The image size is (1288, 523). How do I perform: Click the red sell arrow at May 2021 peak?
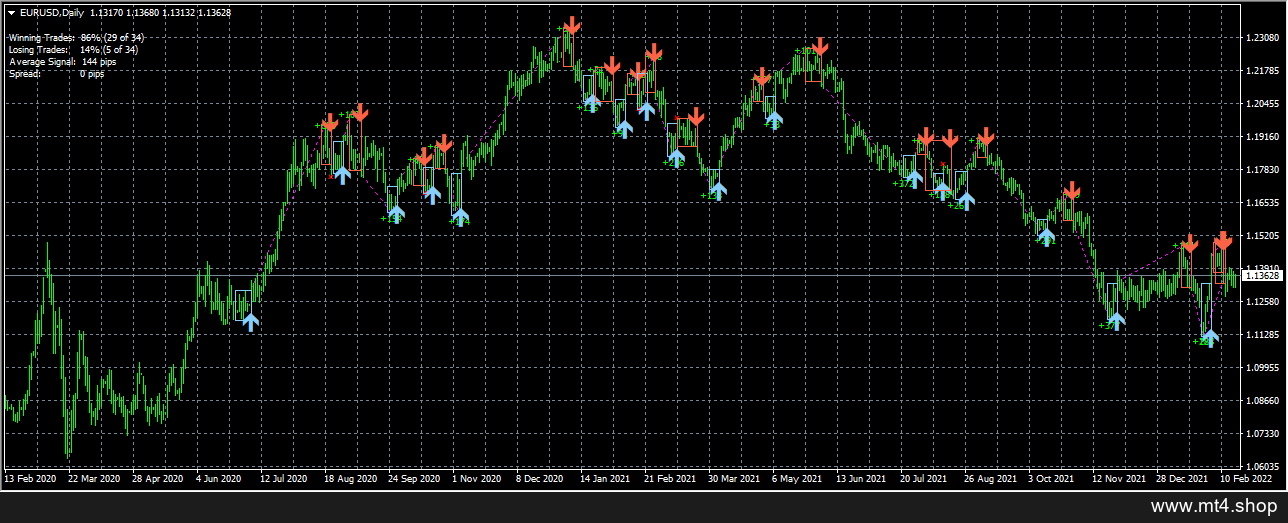(x=820, y=46)
